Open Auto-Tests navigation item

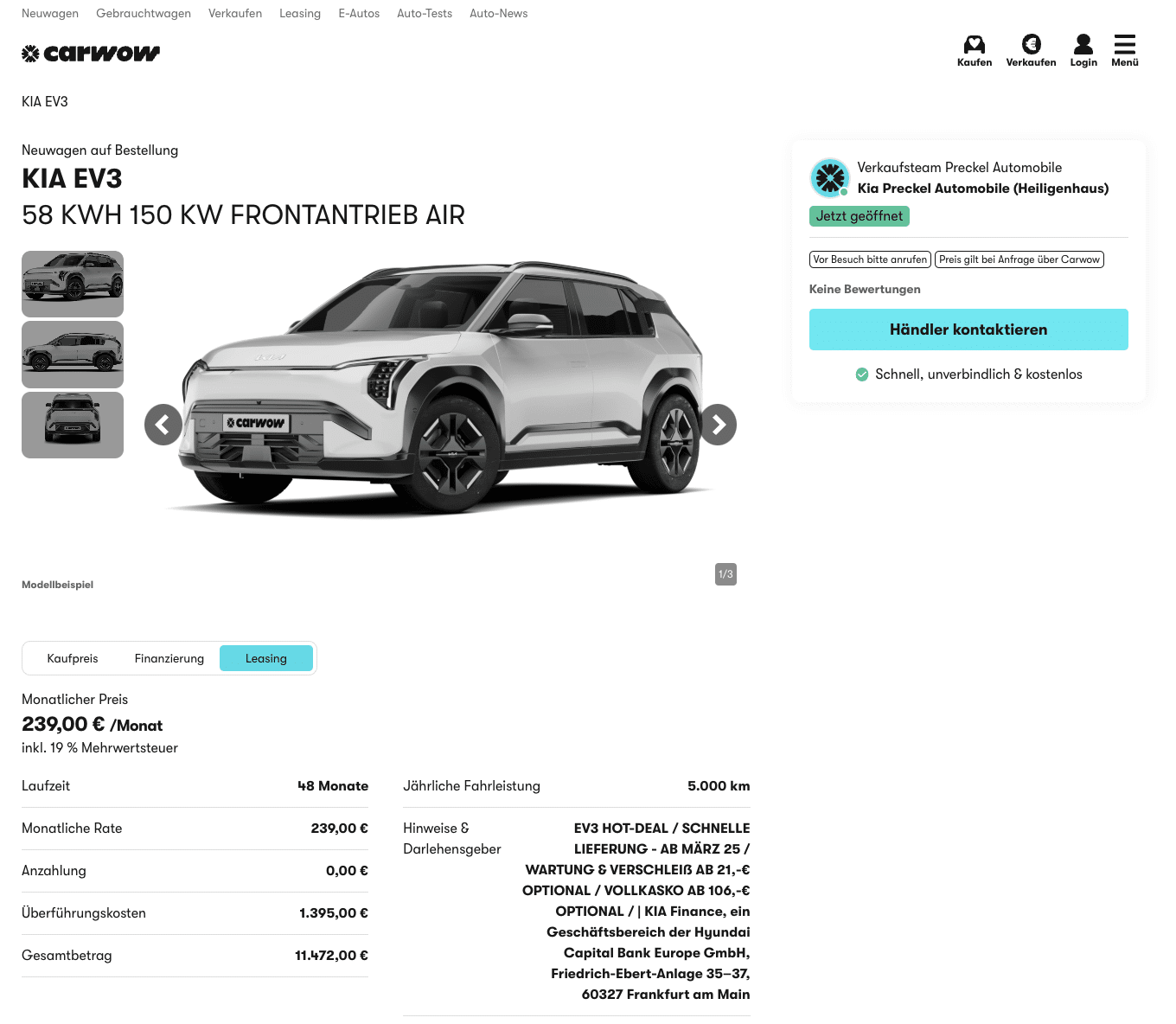click(x=425, y=13)
